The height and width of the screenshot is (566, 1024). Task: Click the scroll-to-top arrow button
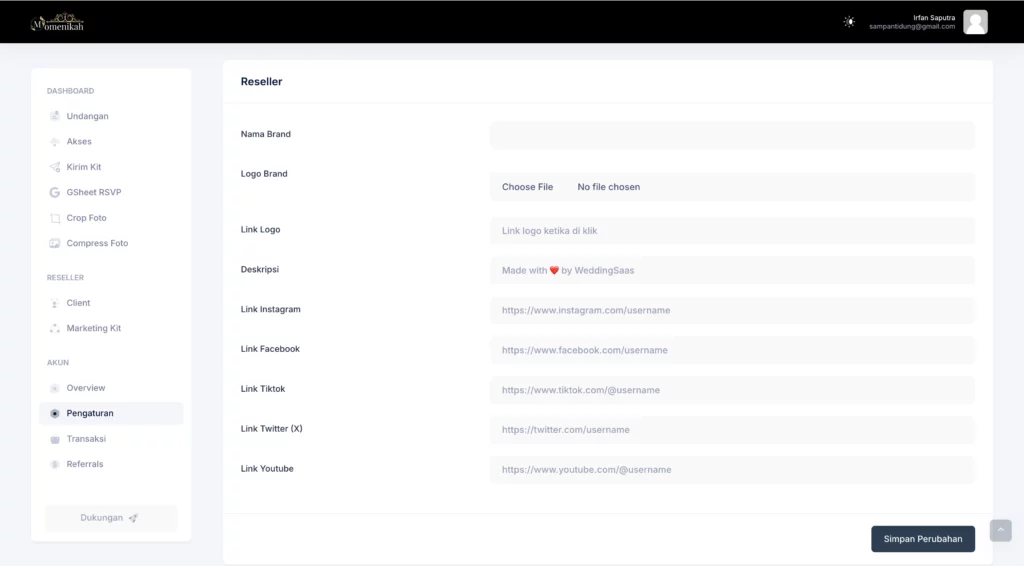(x=1000, y=530)
